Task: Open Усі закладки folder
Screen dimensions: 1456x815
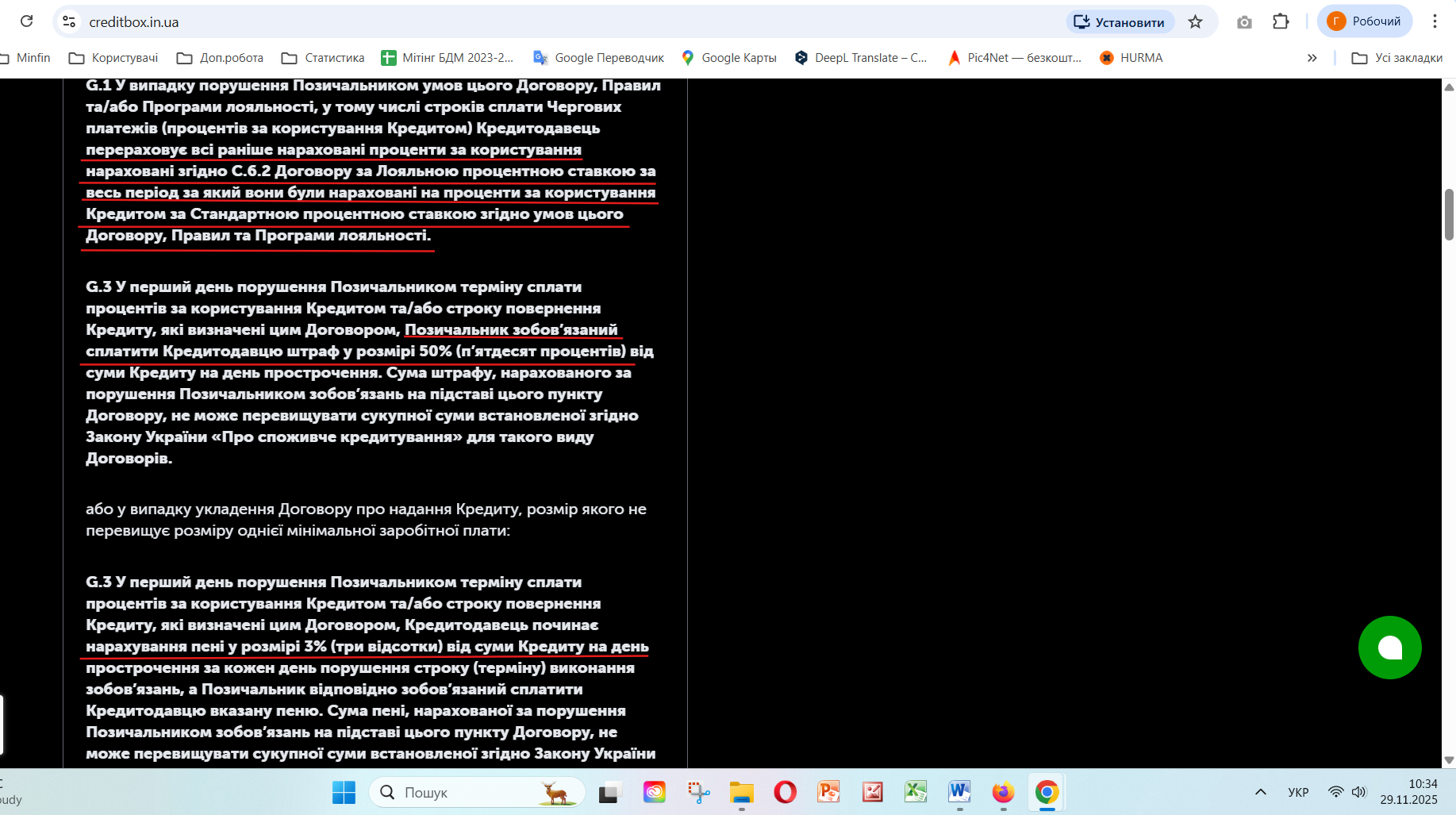Action: [1397, 58]
